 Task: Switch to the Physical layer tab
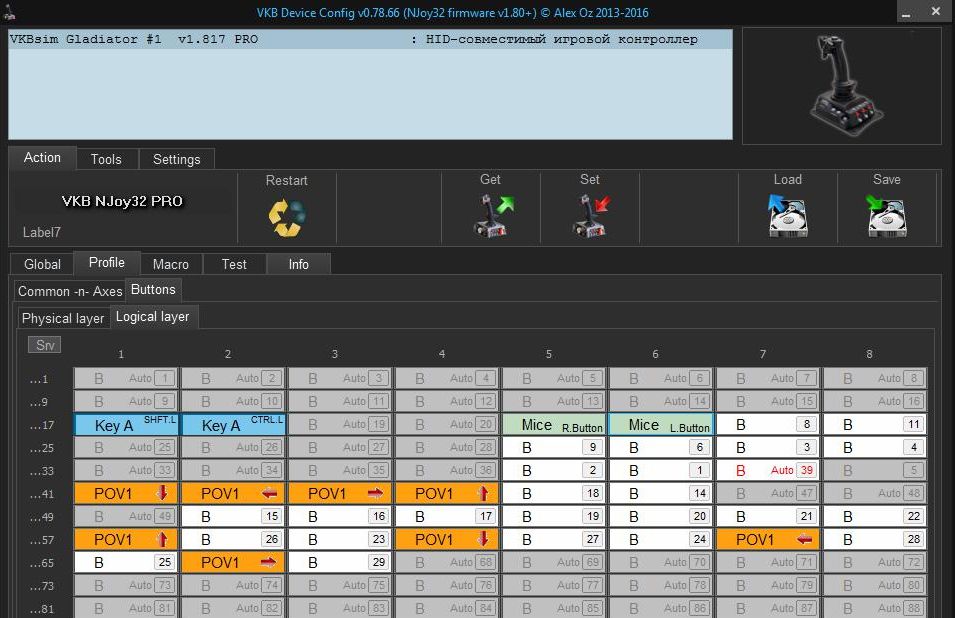coord(63,318)
